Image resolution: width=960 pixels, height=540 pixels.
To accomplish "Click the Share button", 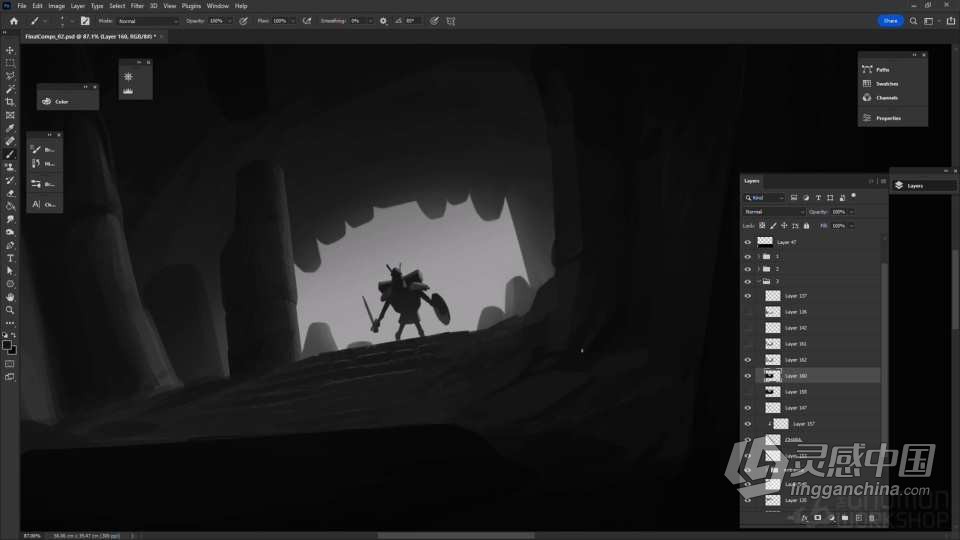I will click(x=890, y=21).
